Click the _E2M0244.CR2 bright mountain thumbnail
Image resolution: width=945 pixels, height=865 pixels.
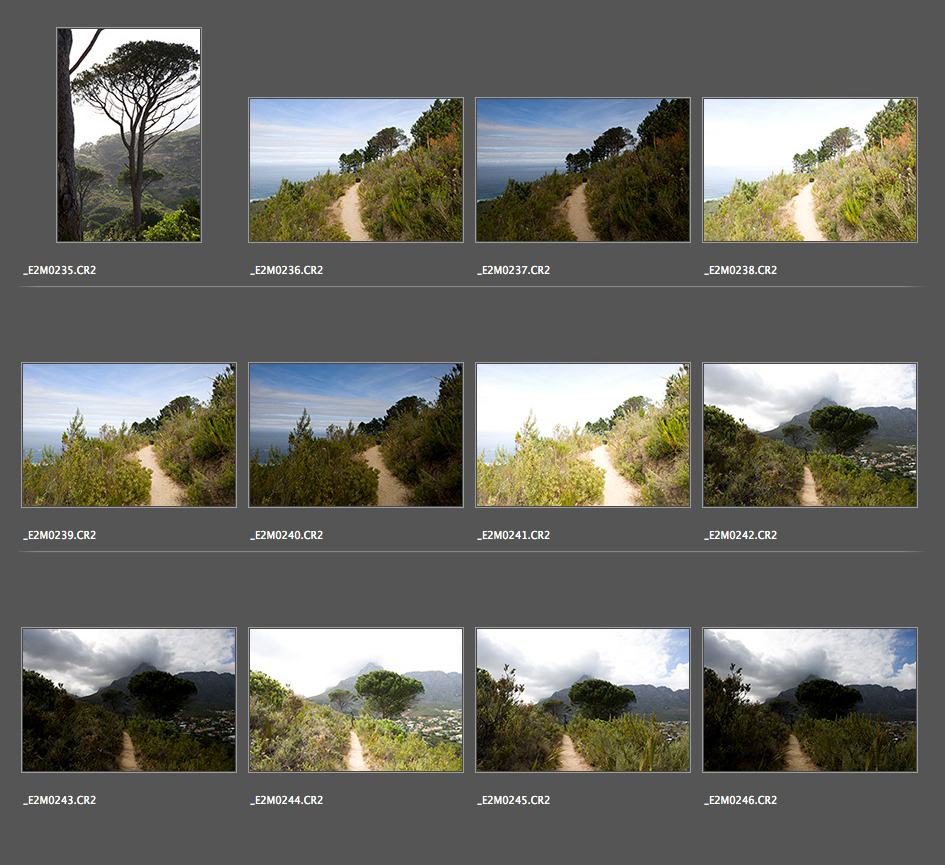356,700
